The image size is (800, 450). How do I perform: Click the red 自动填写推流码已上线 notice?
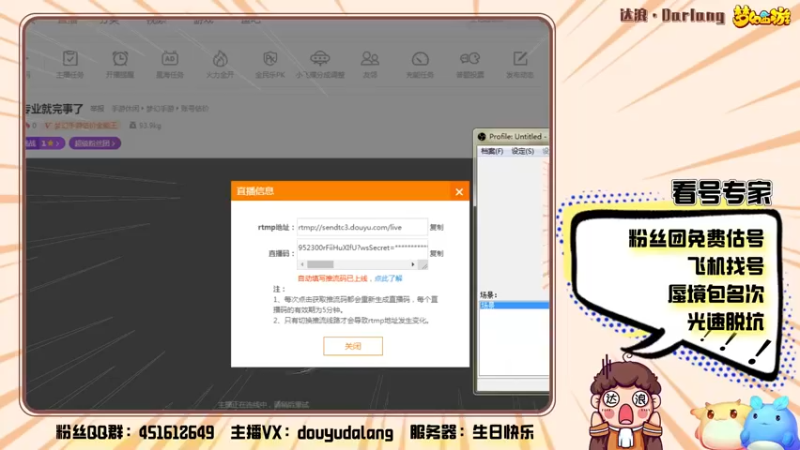(332, 279)
